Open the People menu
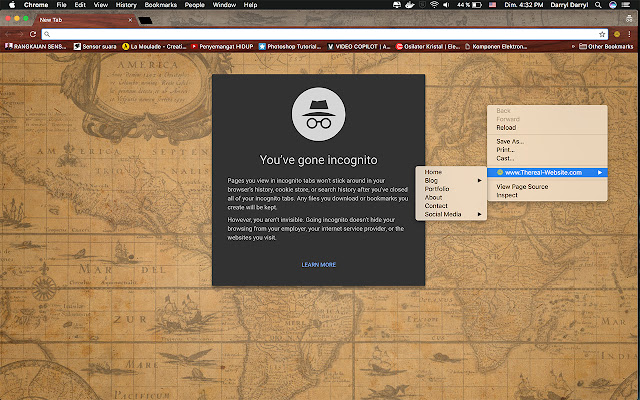This screenshot has width=640, height=400. [195, 5]
